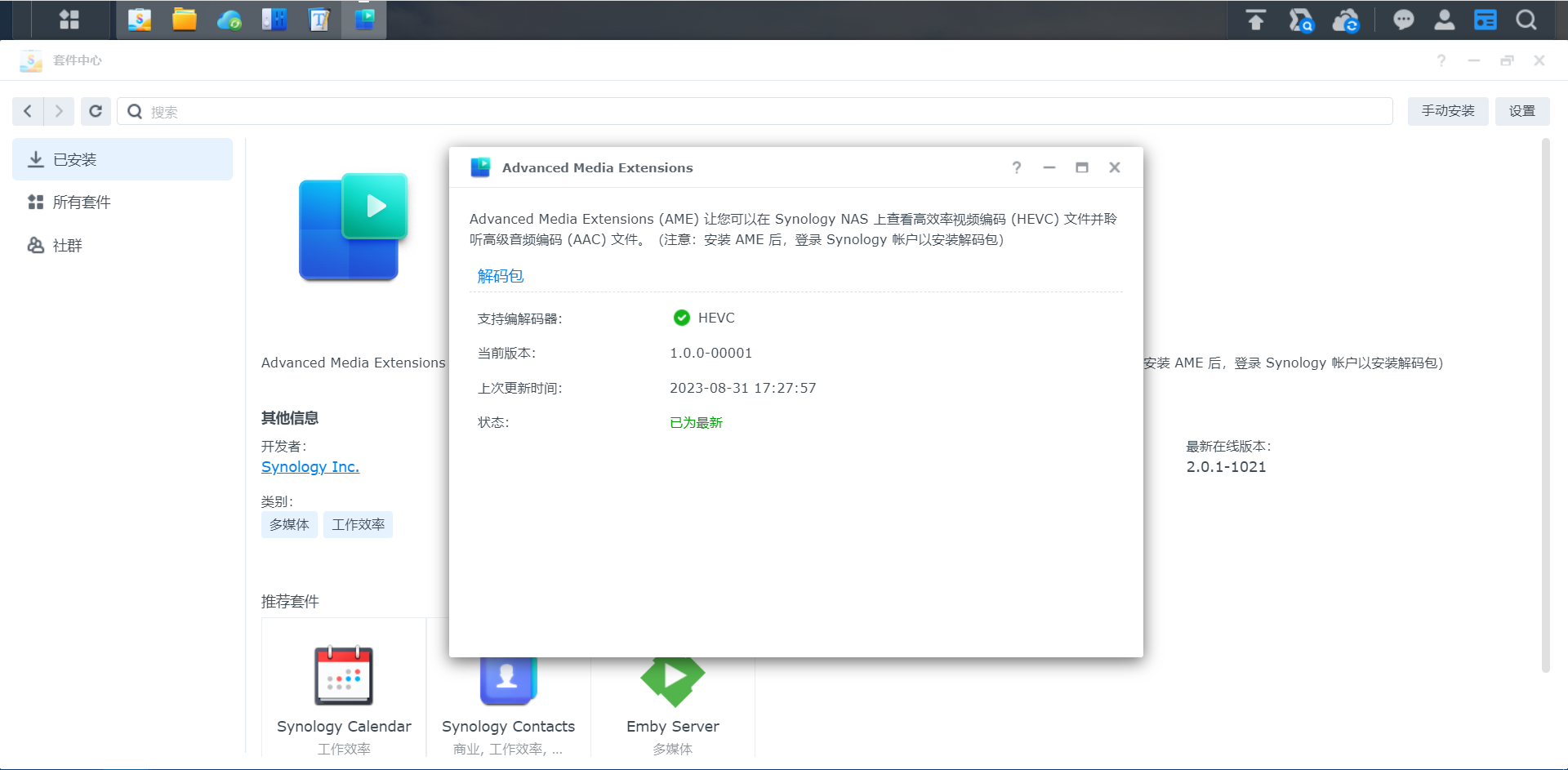The image size is (1568, 770).
Task: Open the Control Panel taskbar icon
Action: (x=274, y=20)
